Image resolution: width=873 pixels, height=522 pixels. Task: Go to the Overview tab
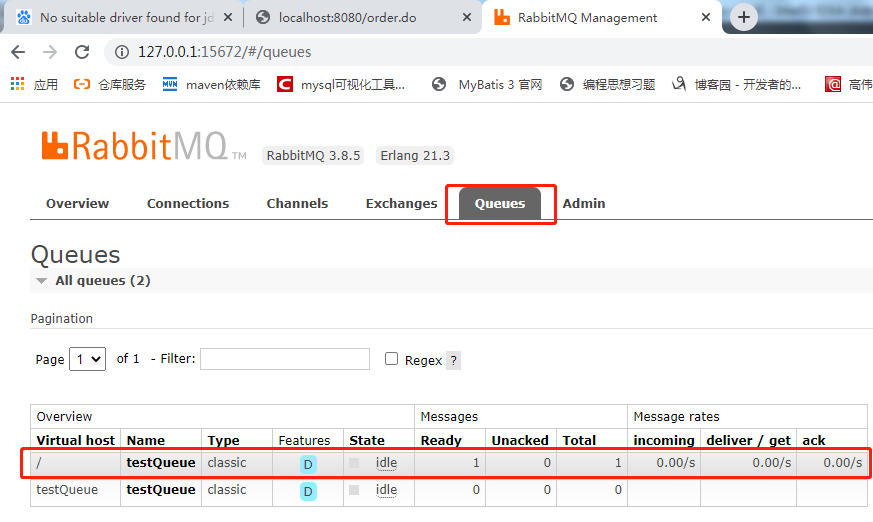(77, 204)
